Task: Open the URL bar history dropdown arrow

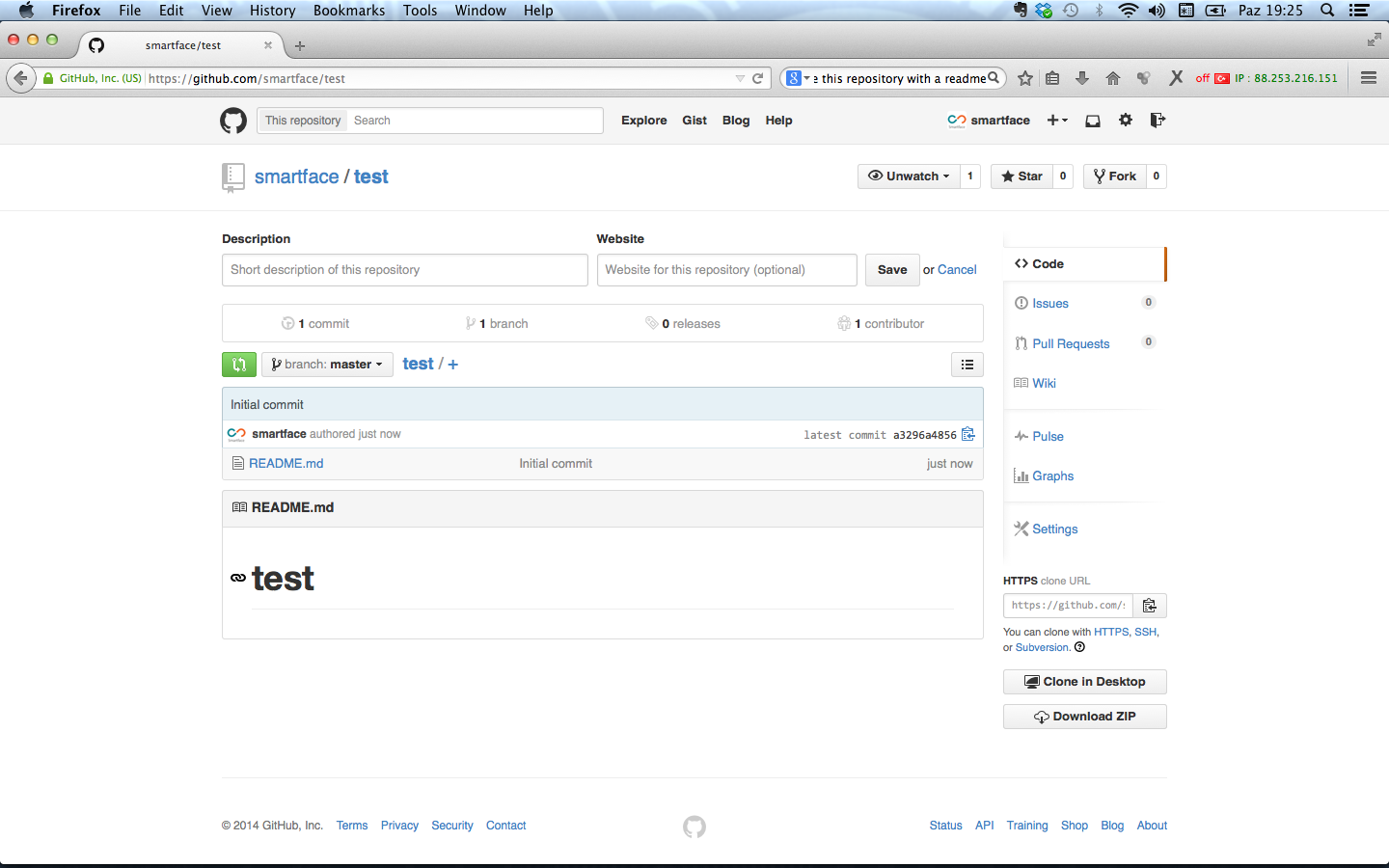Action: tap(740, 78)
